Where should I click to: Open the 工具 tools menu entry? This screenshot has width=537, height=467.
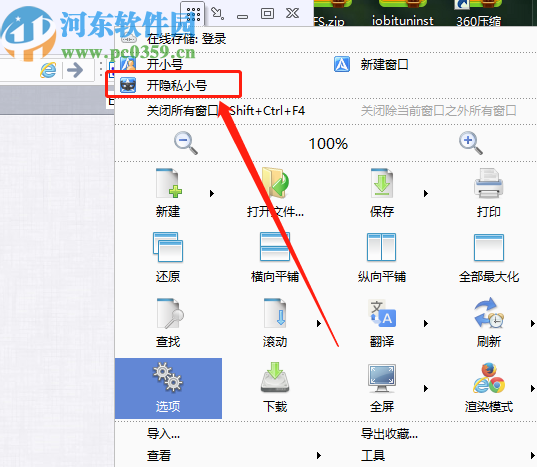pyautogui.click(x=373, y=455)
